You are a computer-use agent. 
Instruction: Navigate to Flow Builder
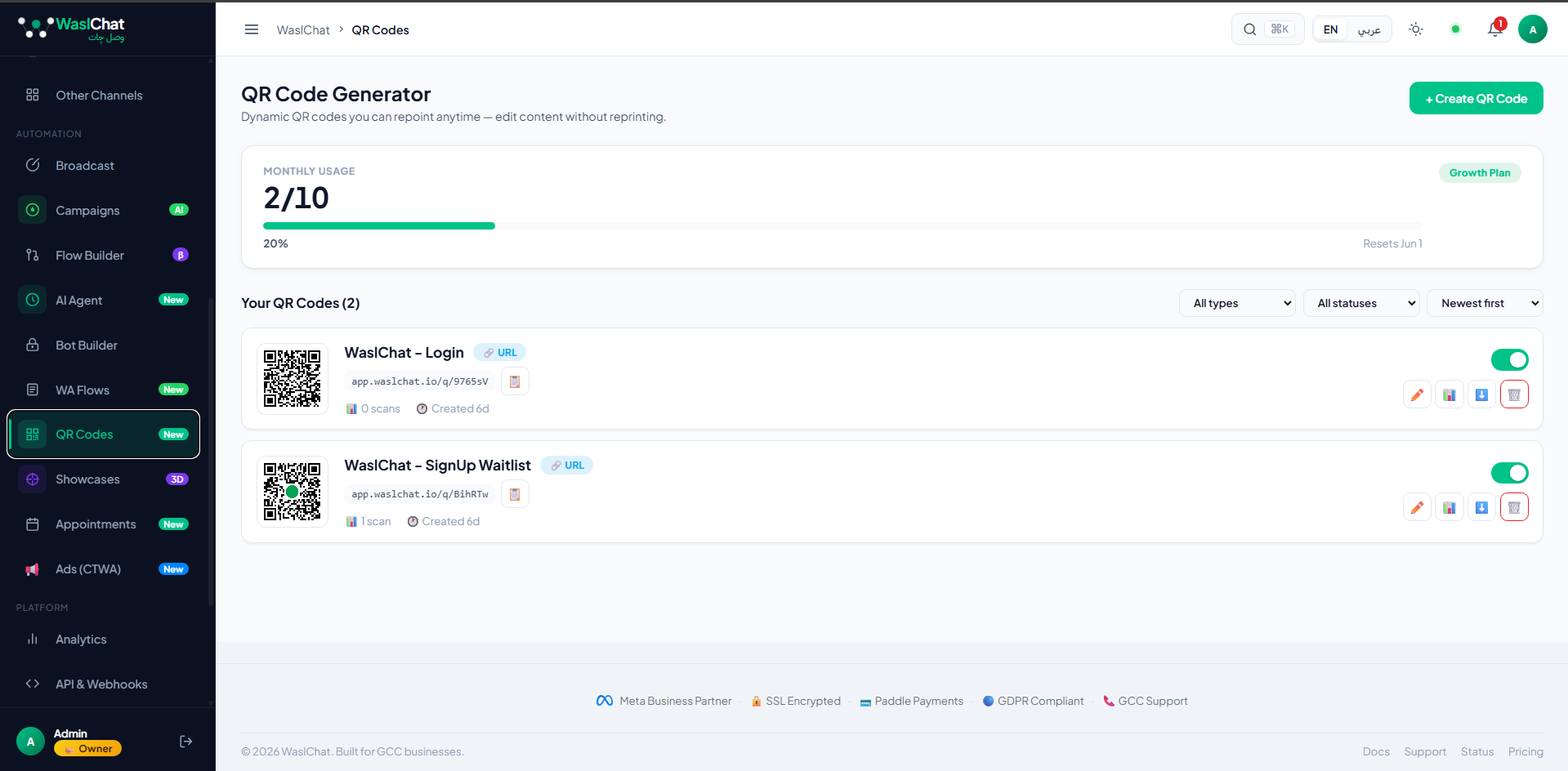click(x=104, y=256)
